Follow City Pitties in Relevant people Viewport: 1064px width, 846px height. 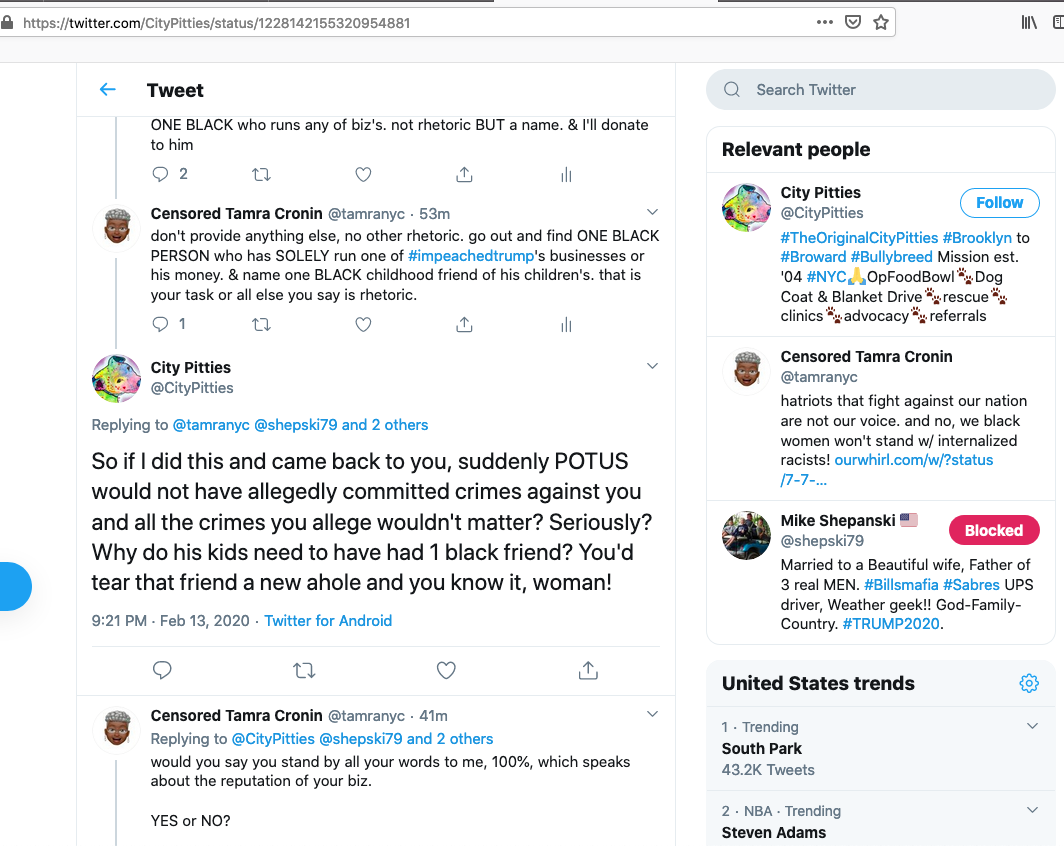[999, 202]
